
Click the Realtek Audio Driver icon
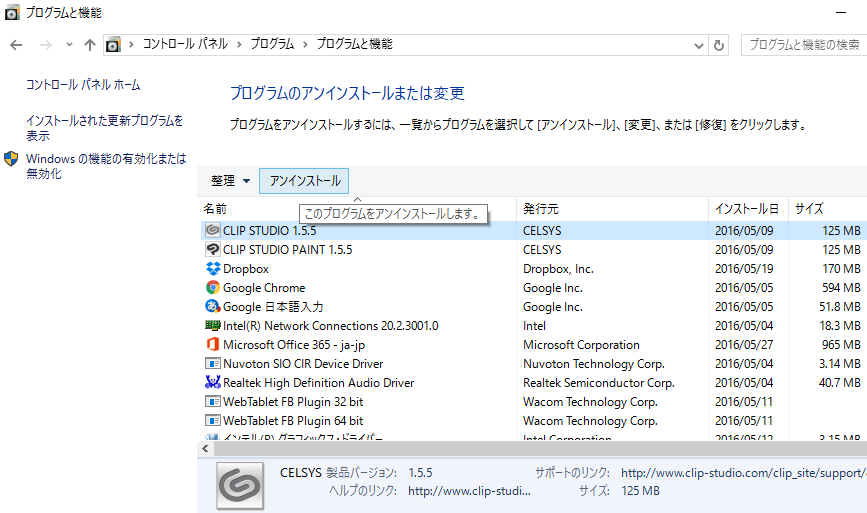212,382
